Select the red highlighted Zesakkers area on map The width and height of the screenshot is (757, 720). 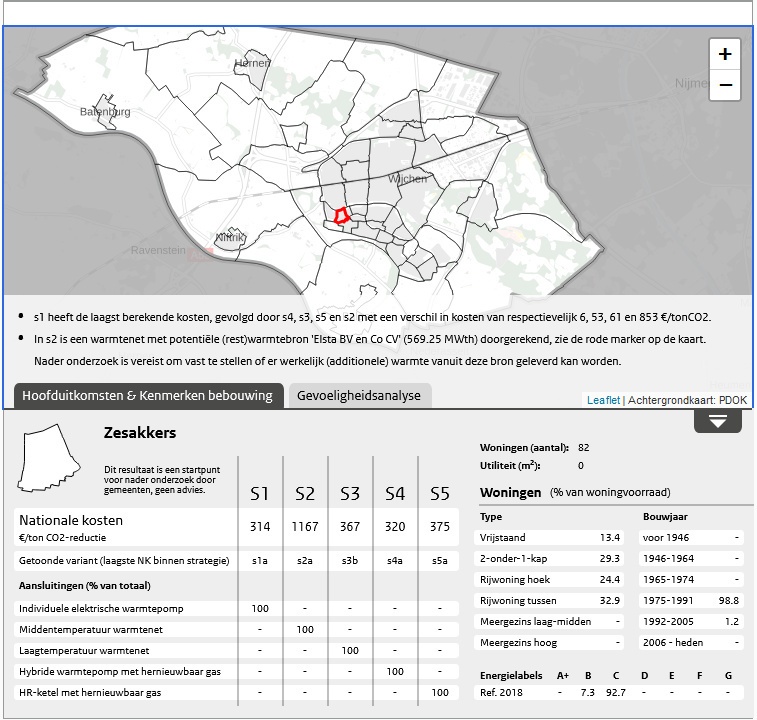tap(342, 215)
